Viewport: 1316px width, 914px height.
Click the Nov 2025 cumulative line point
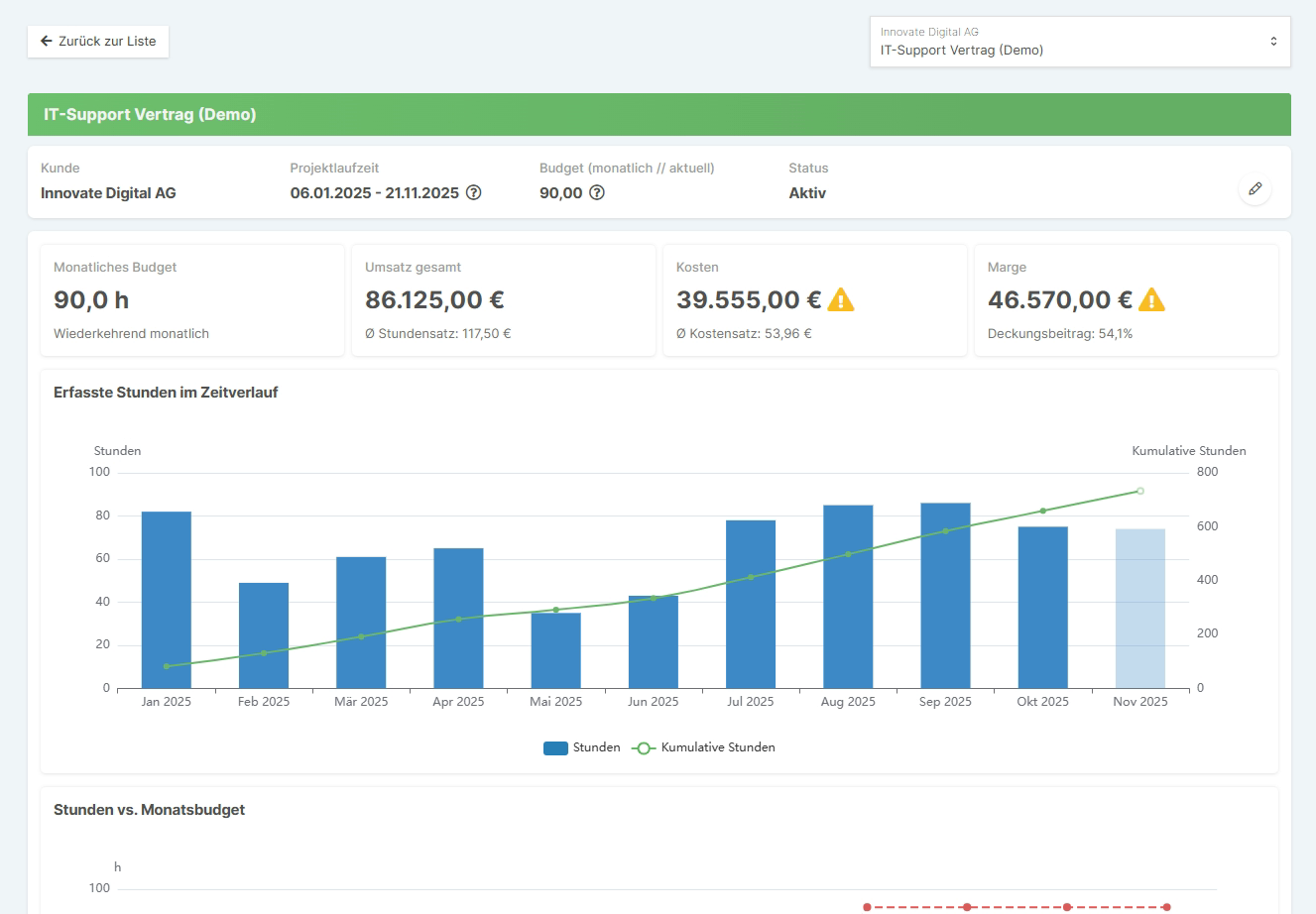point(1140,491)
